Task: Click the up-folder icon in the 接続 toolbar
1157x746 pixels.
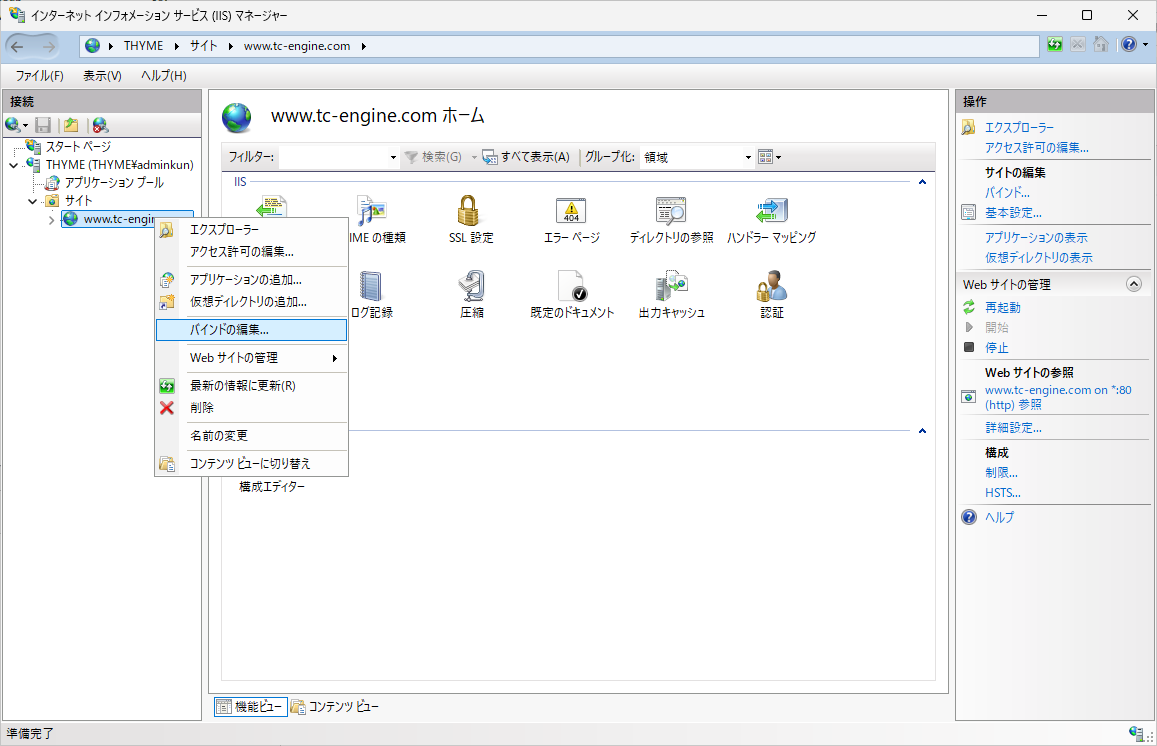Action: [71, 125]
